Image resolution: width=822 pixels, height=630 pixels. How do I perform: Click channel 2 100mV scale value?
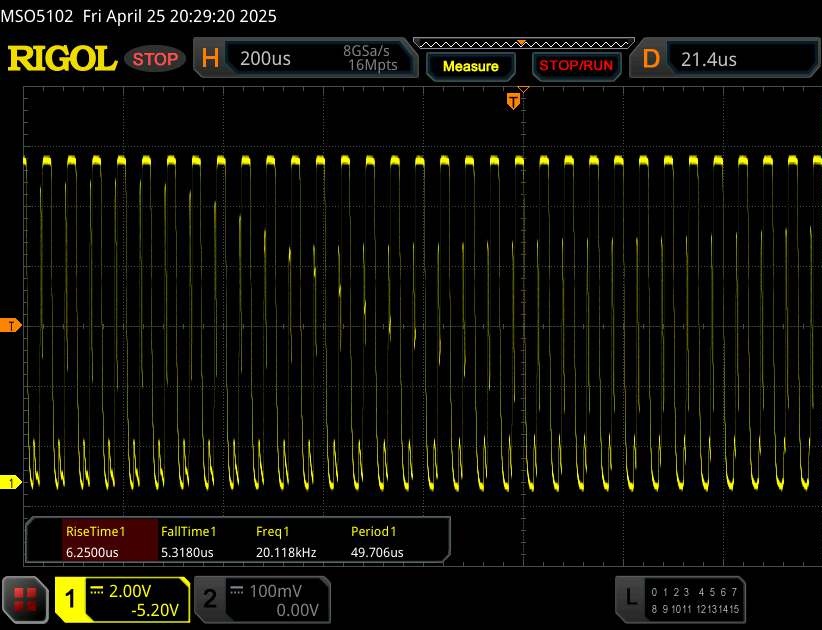point(275,591)
